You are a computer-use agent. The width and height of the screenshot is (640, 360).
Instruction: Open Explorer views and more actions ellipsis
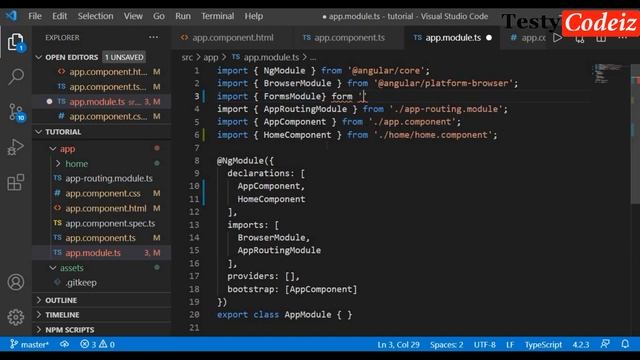(x=153, y=37)
